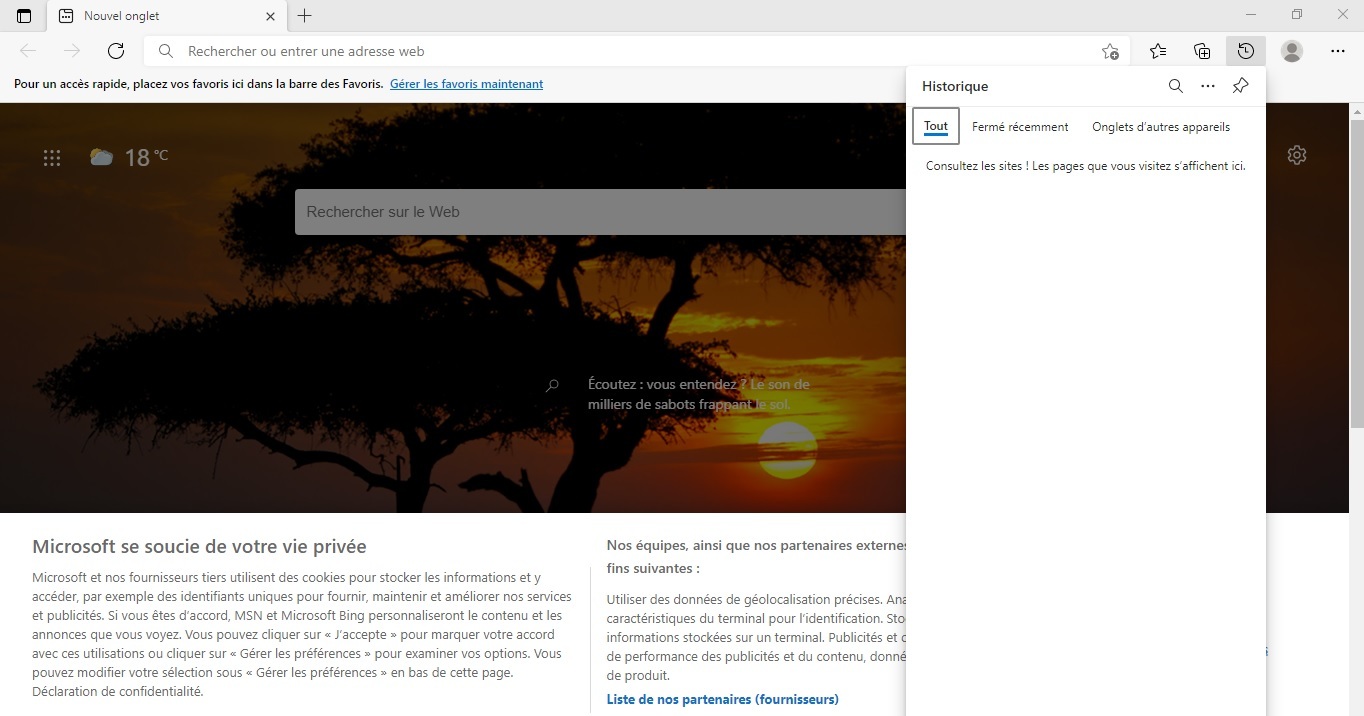Reload the current page
Viewport: 1364px width, 716px height.
coord(116,51)
